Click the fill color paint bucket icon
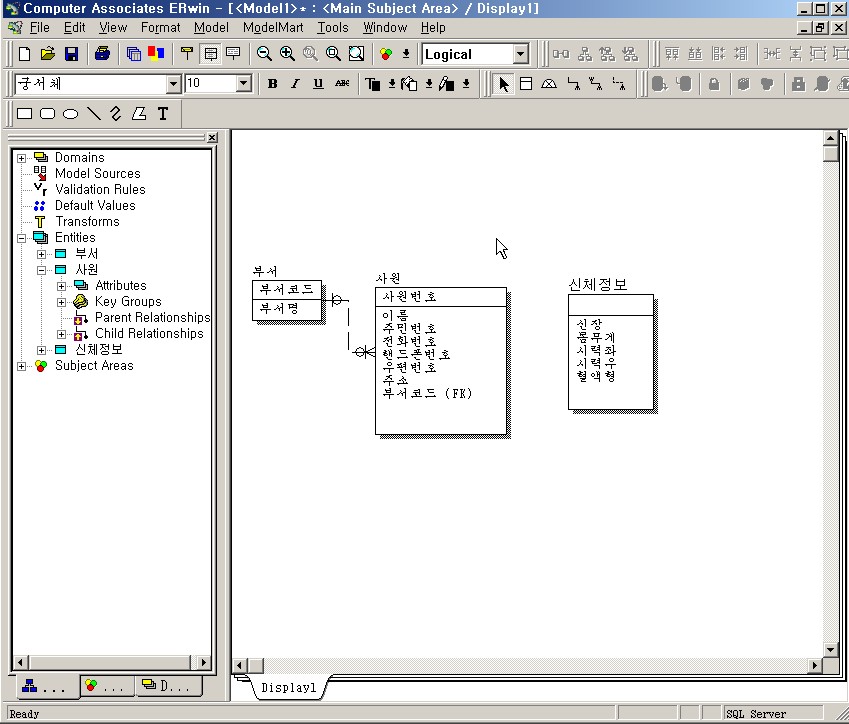Screen dimensions: 849x724 coord(409,84)
